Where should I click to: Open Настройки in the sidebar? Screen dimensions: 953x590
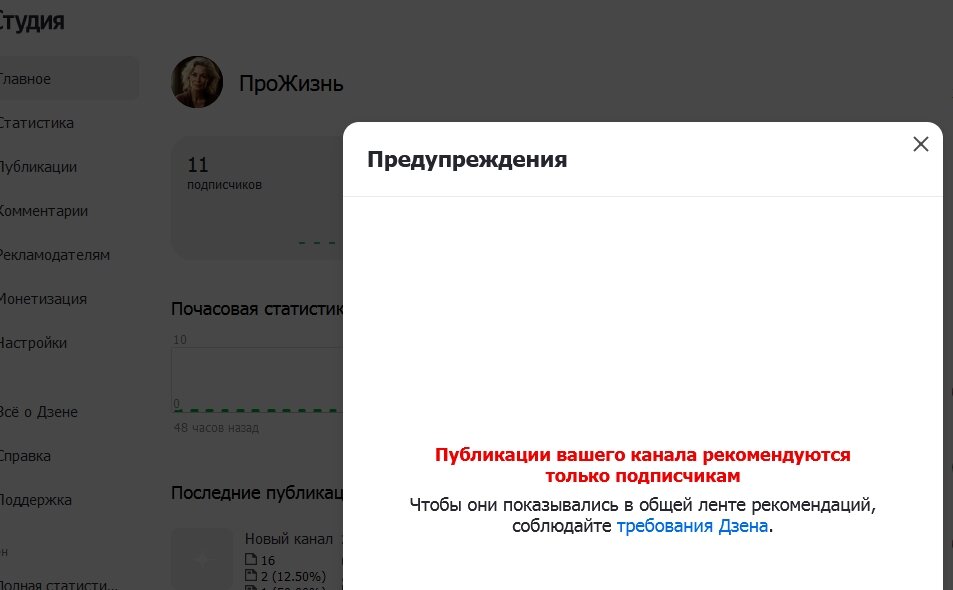pyautogui.click(x=33, y=343)
